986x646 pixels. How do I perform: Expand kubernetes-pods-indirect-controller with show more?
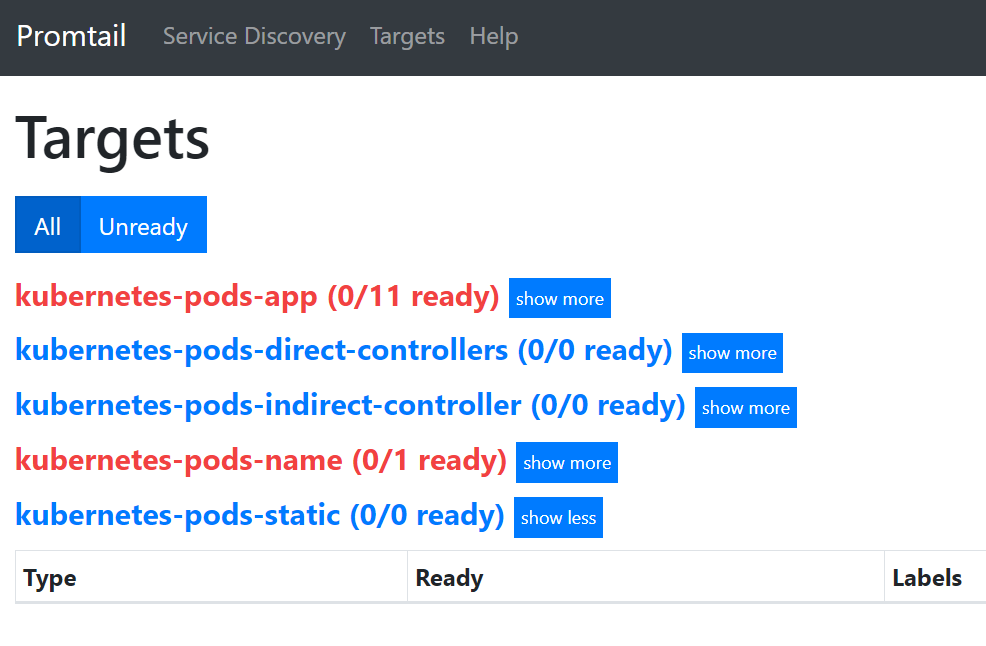click(x=745, y=408)
